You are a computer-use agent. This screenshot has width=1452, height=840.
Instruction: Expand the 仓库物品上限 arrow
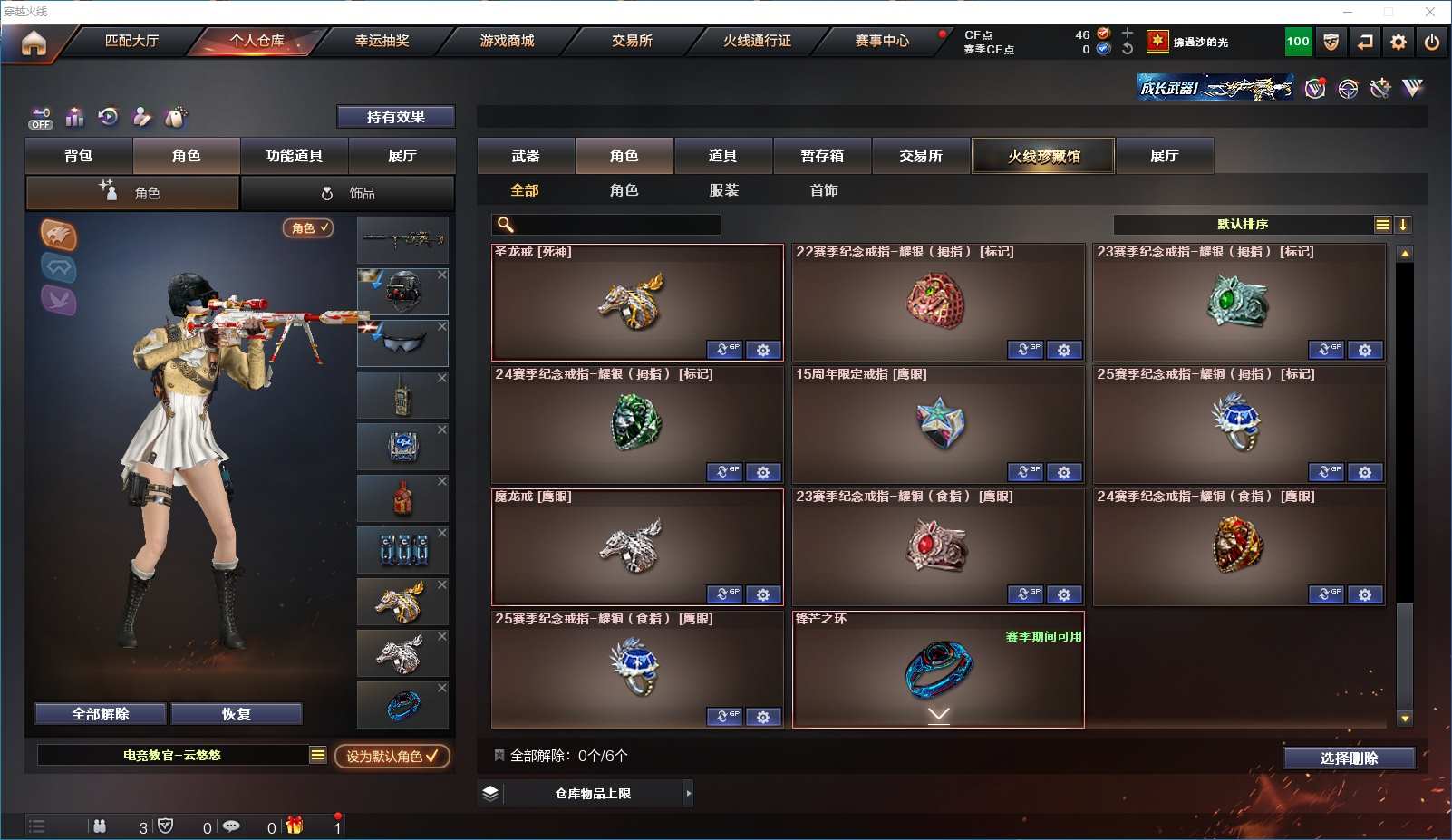(x=689, y=794)
